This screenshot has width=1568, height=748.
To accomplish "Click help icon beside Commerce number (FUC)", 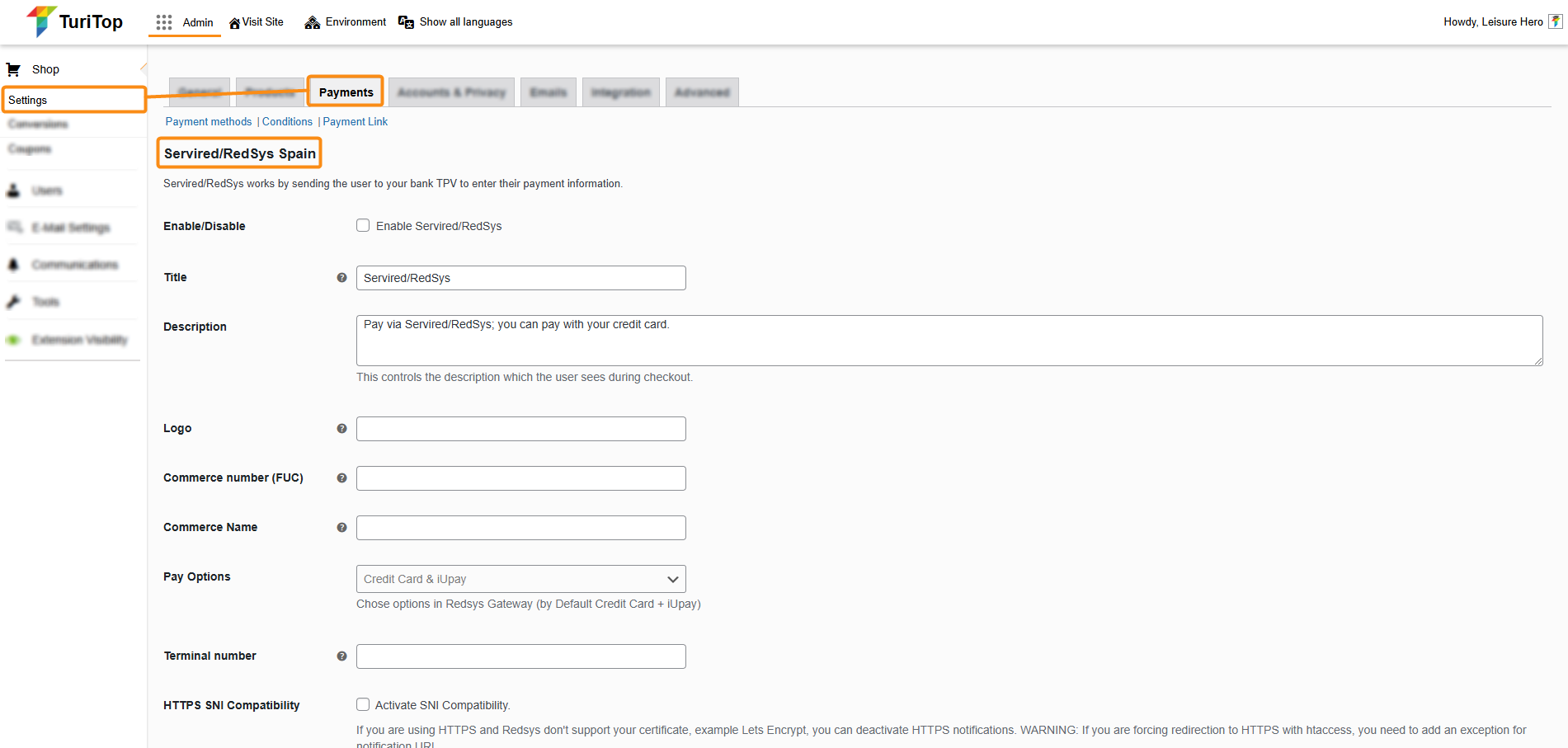I will tap(341, 478).
